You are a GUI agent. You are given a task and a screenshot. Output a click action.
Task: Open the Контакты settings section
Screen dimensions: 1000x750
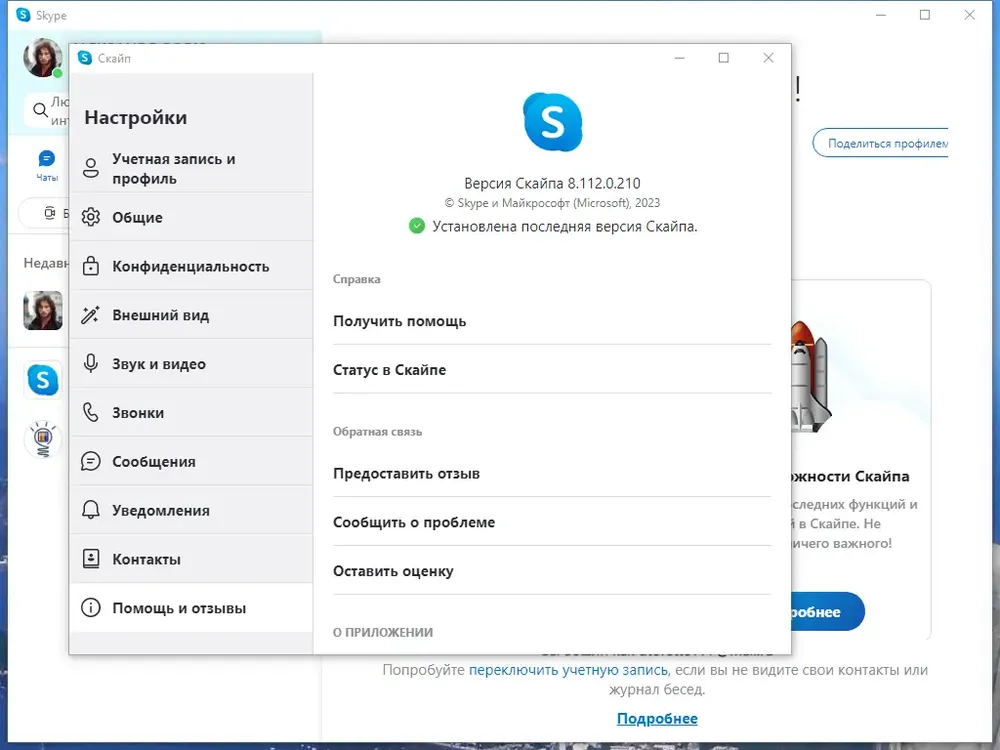[x=191, y=559]
